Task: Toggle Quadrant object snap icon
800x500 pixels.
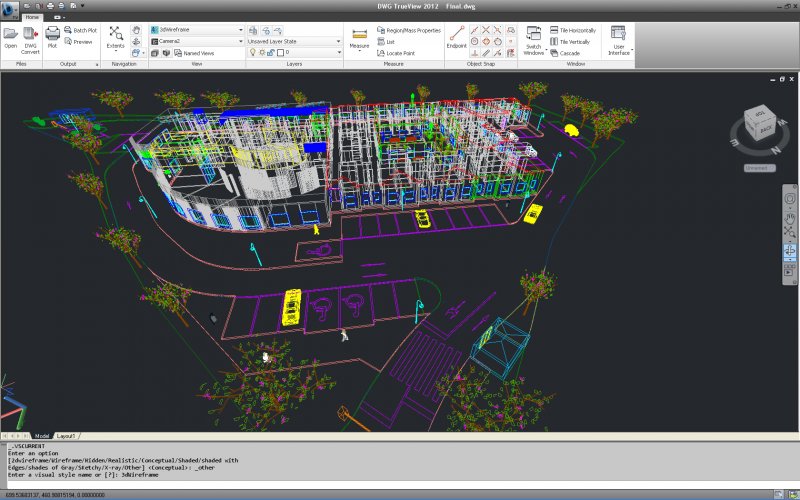Action: (x=486, y=41)
